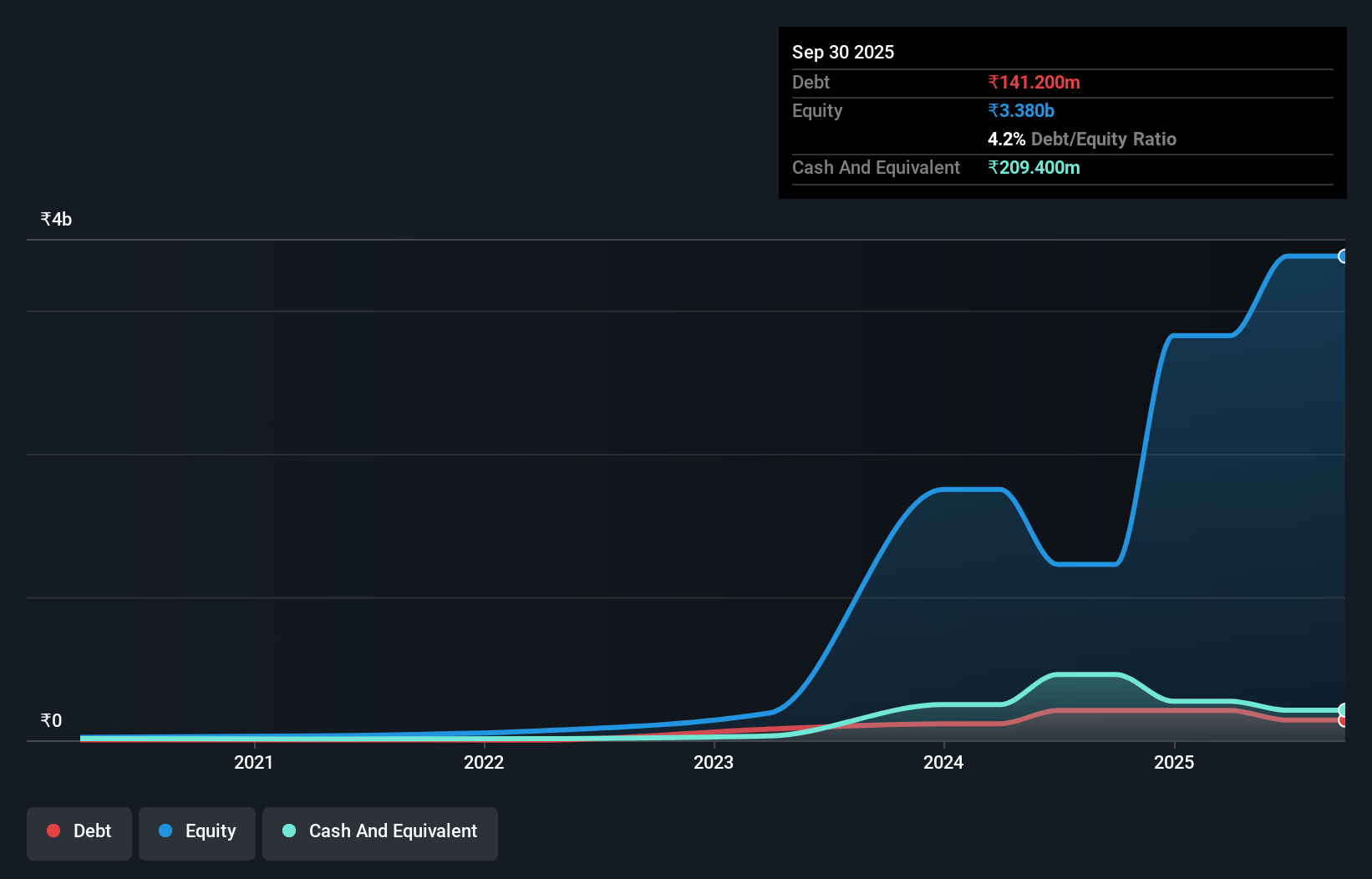Image resolution: width=1372 pixels, height=879 pixels.
Task: Click the red Debt legend dot icon
Action: 53,831
